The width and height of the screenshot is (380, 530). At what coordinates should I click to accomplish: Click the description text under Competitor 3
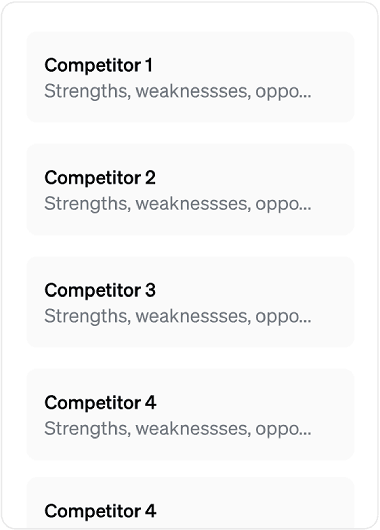click(178, 316)
